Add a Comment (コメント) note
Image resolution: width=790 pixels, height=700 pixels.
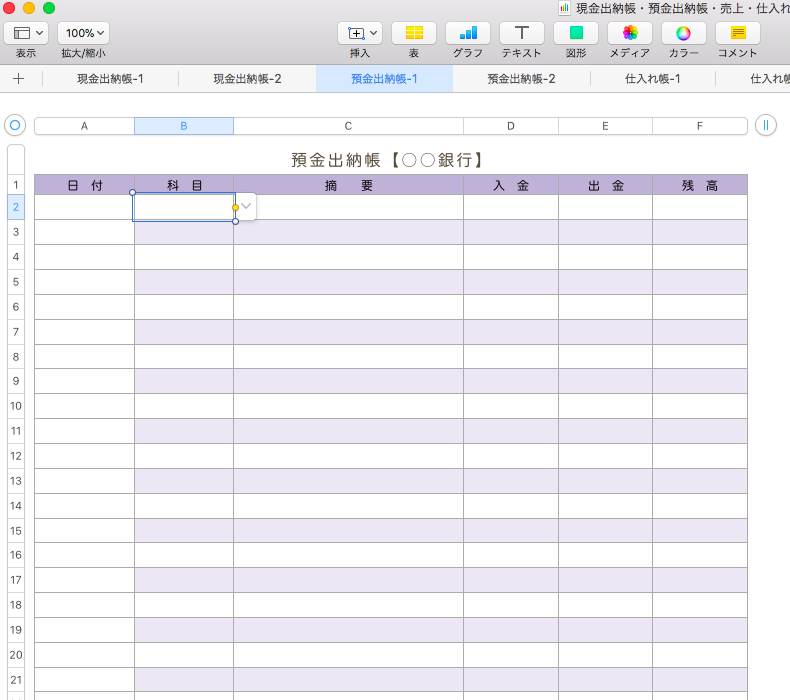click(737, 33)
